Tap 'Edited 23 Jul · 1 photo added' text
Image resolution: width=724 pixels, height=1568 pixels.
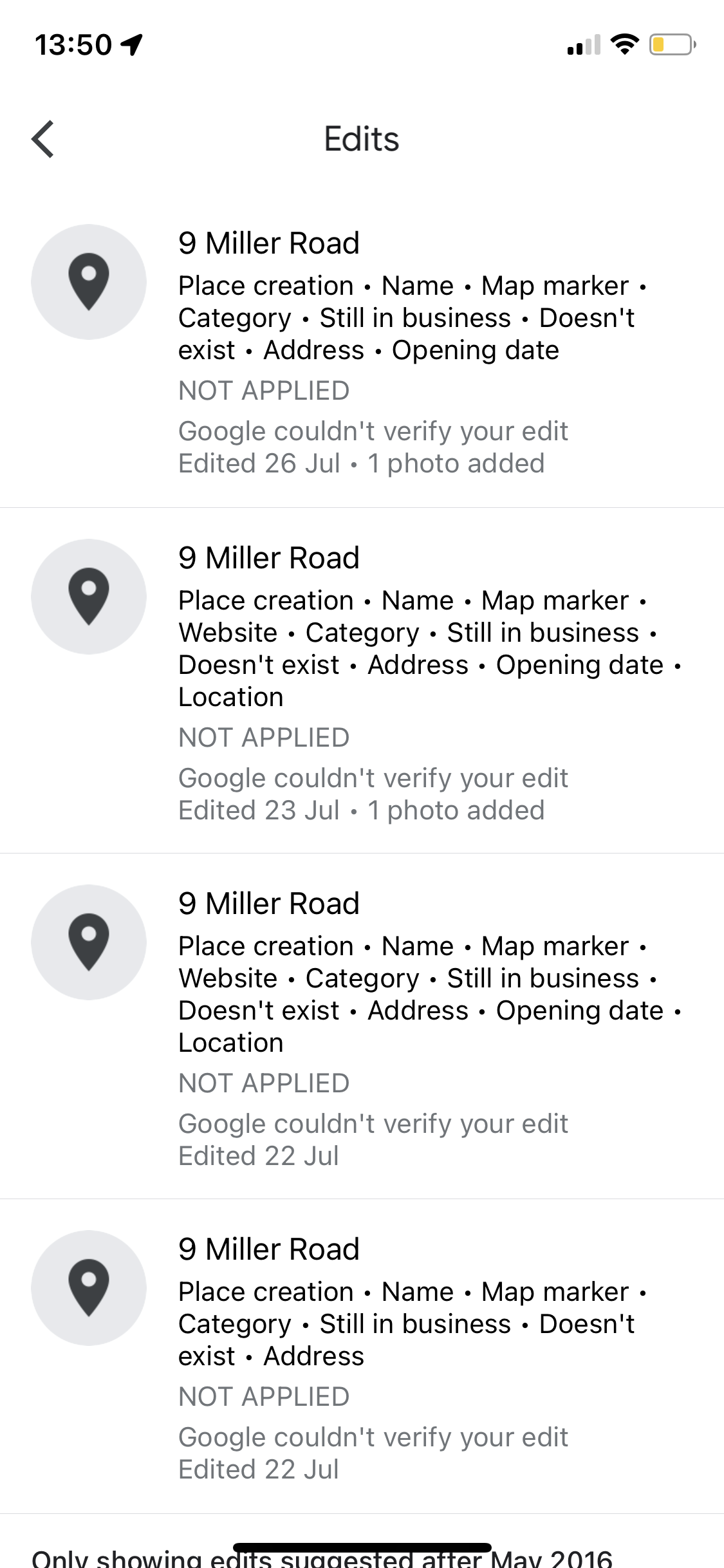point(362,810)
